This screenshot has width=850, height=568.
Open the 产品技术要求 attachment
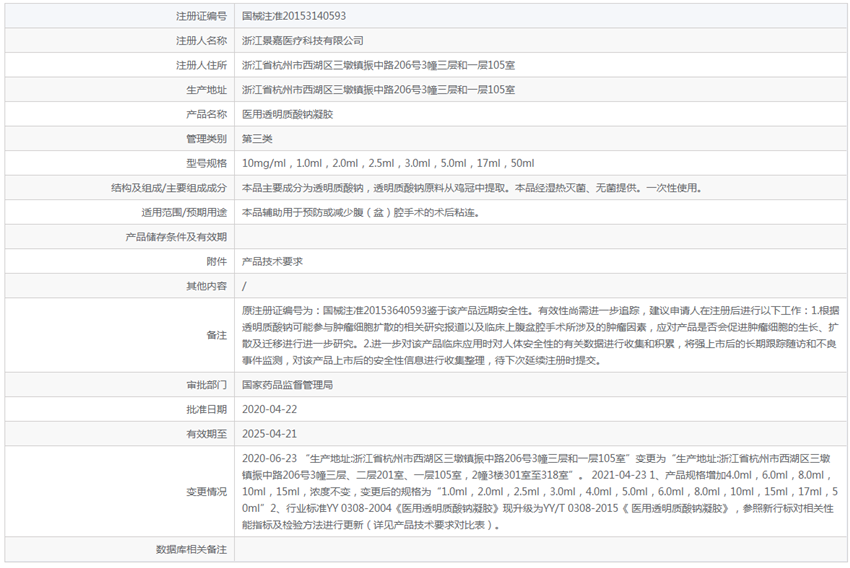click(x=272, y=261)
